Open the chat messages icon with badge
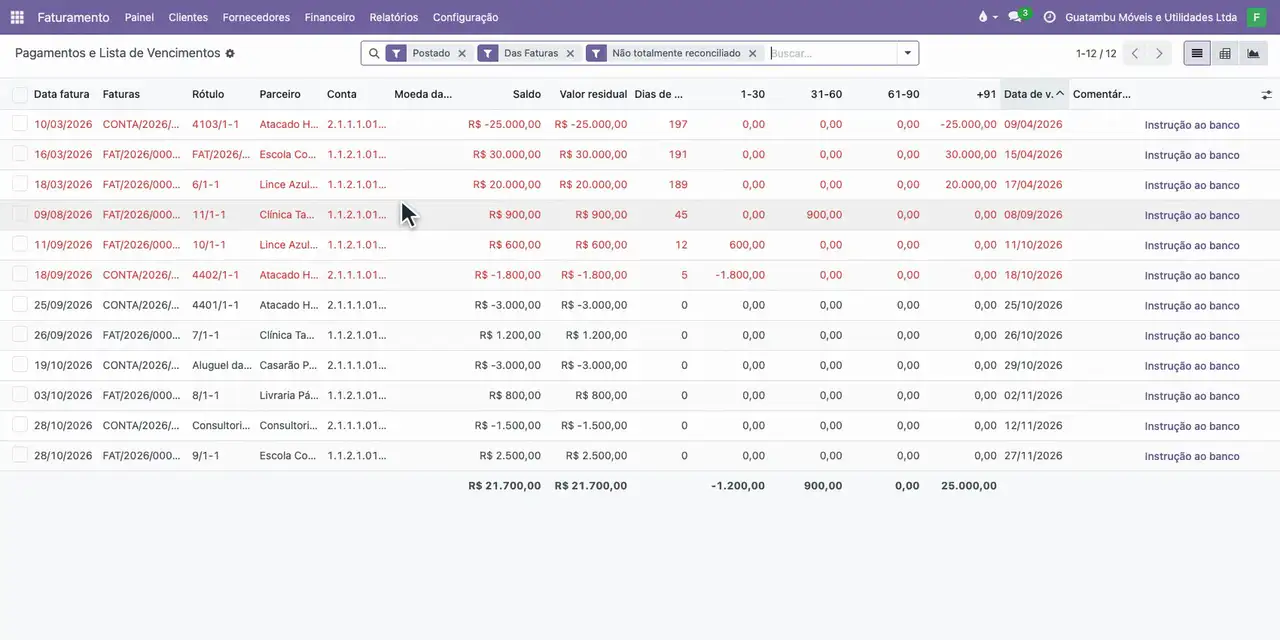The image size is (1280, 640). click(x=1017, y=17)
